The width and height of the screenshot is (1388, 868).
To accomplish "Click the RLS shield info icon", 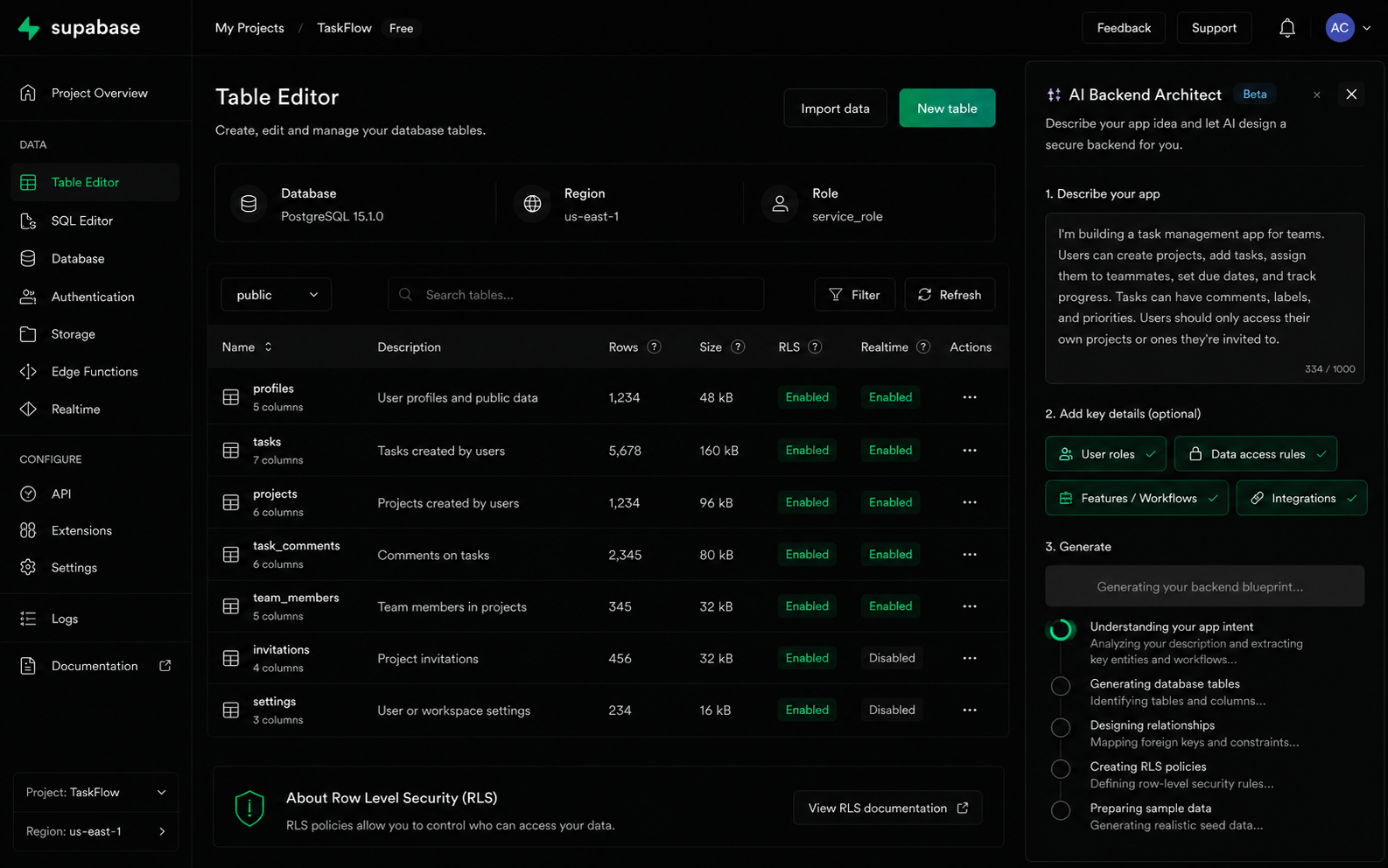I will [x=249, y=808].
